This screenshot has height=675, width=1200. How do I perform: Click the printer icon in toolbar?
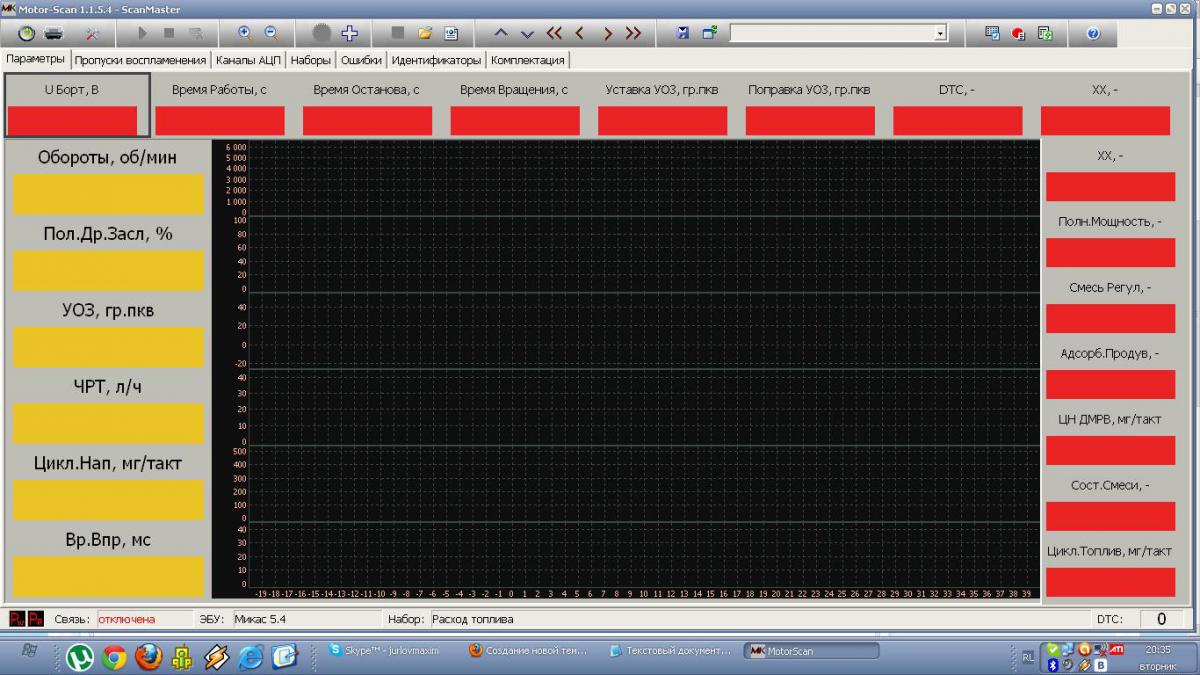pyautogui.click(x=54, y=33)
